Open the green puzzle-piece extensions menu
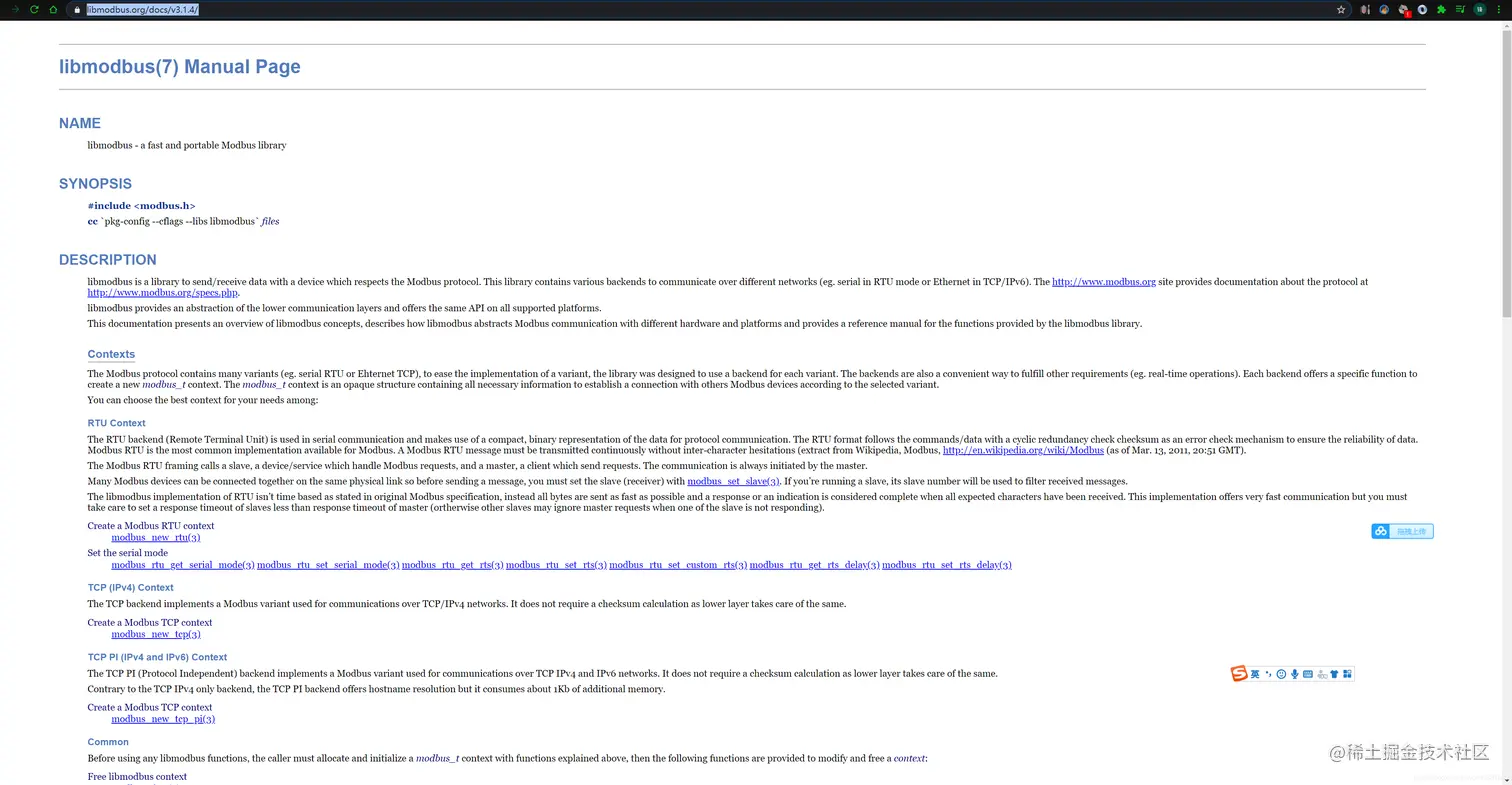1512x785 pixels. [1441, 9]
